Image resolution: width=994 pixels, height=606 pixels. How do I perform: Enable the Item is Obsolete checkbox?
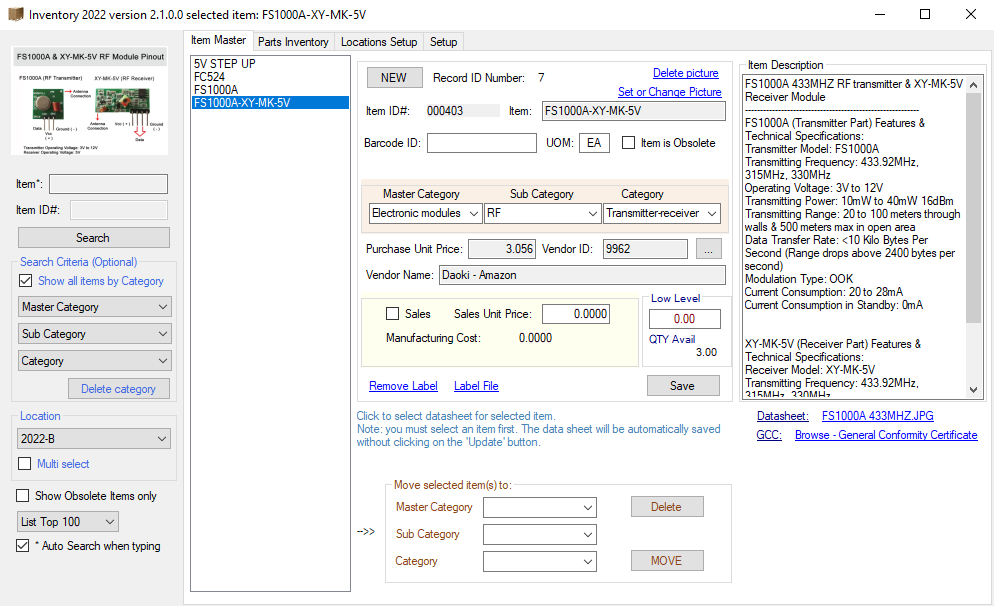629,143
